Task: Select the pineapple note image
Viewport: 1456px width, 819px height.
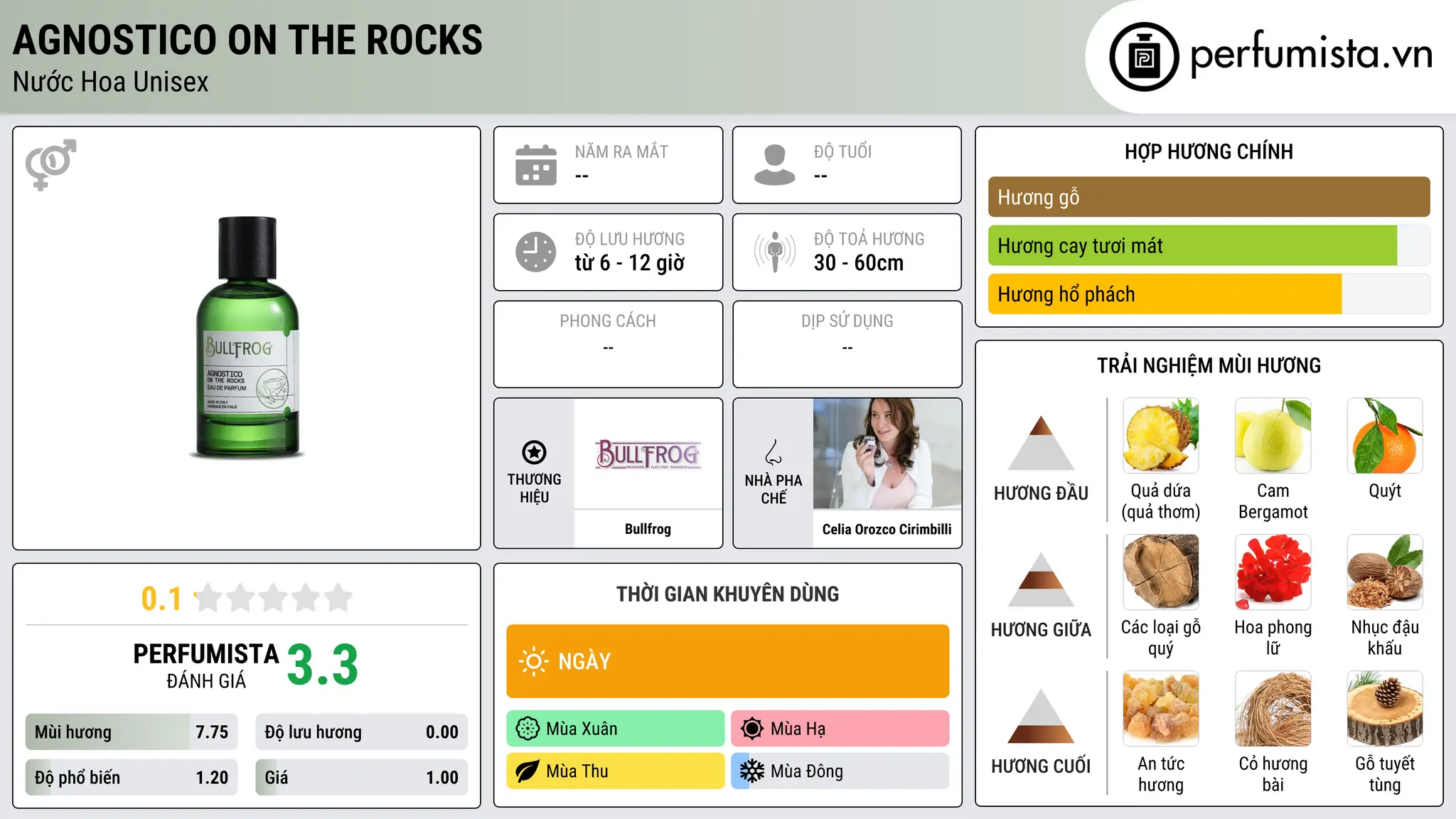Action: point(1161,436)
